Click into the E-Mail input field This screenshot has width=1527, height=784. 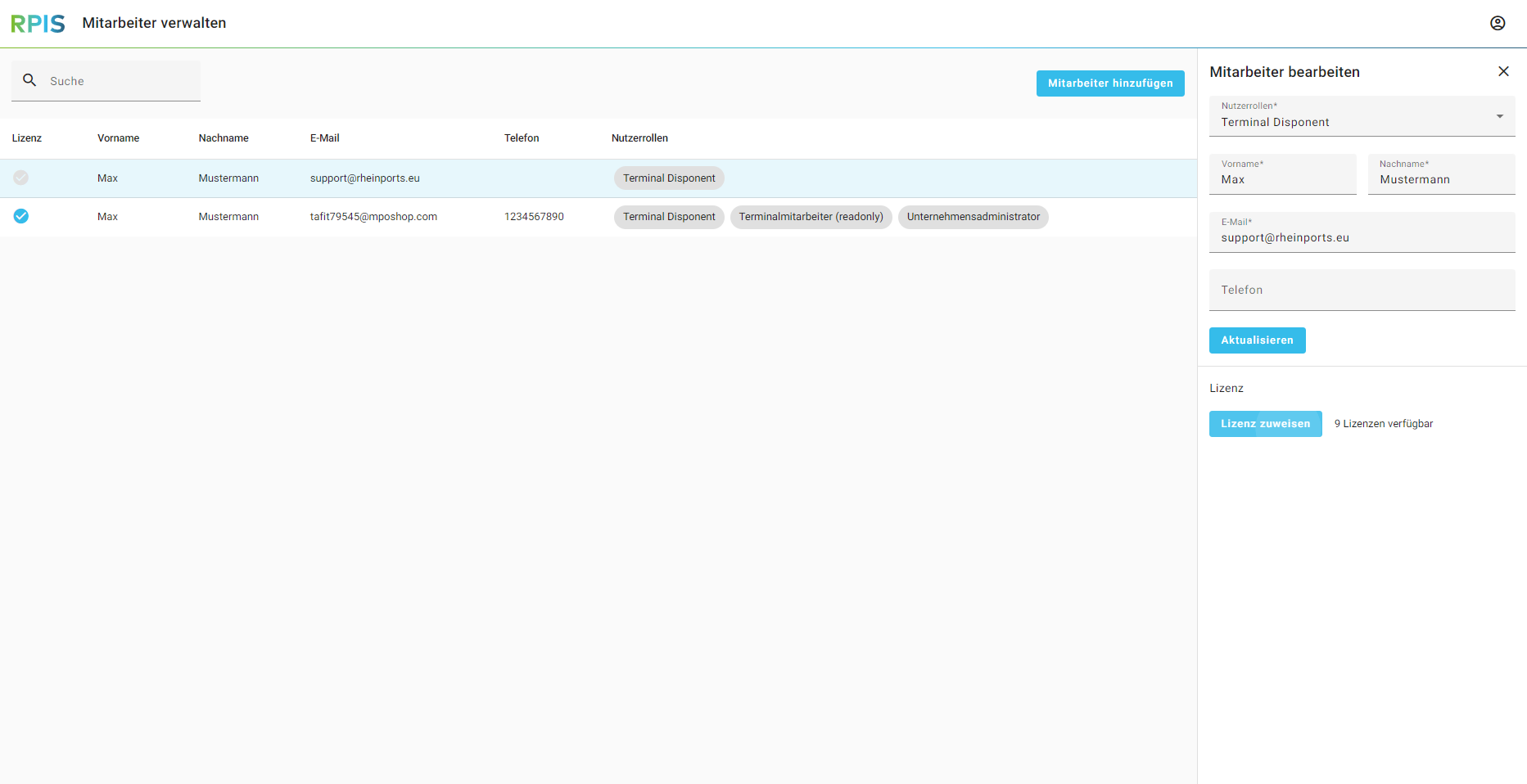(1361, 237)
